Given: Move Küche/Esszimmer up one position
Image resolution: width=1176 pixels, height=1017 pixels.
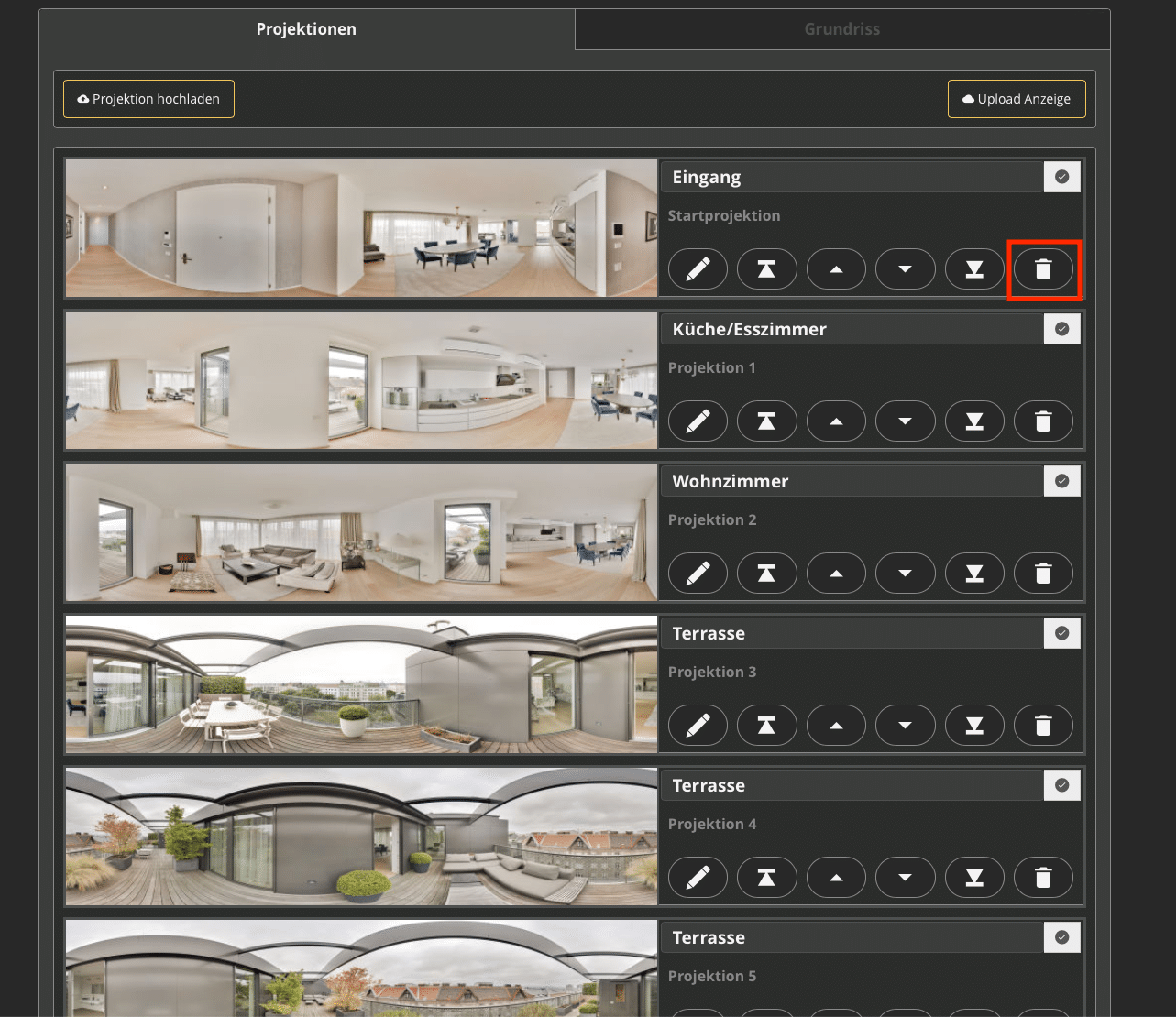Looking at the screenshot, I should 836,421.
